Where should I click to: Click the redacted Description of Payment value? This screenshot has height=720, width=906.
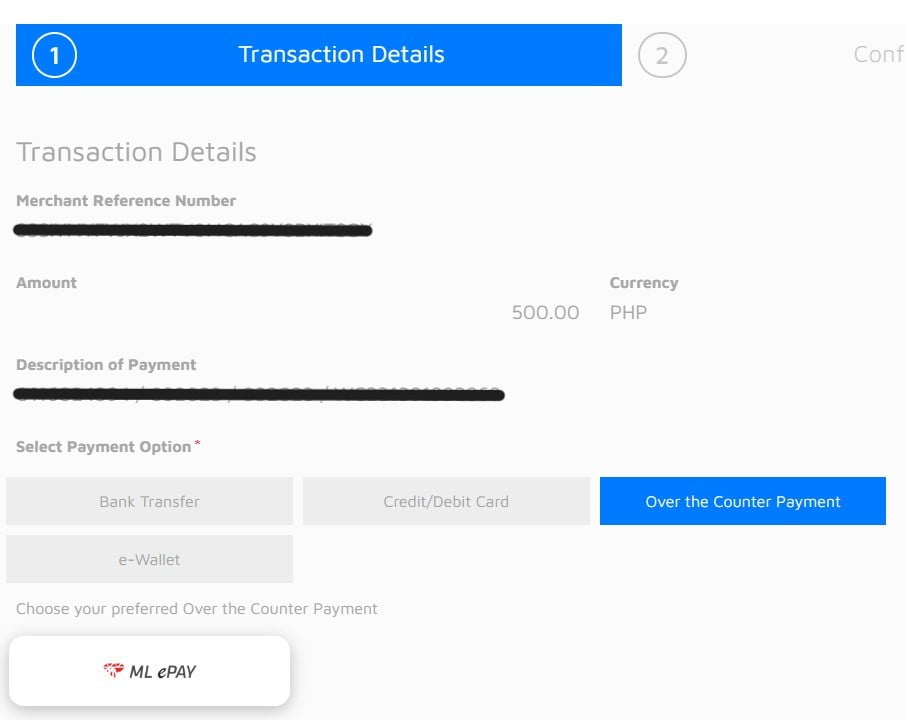(x=259, y=395)
